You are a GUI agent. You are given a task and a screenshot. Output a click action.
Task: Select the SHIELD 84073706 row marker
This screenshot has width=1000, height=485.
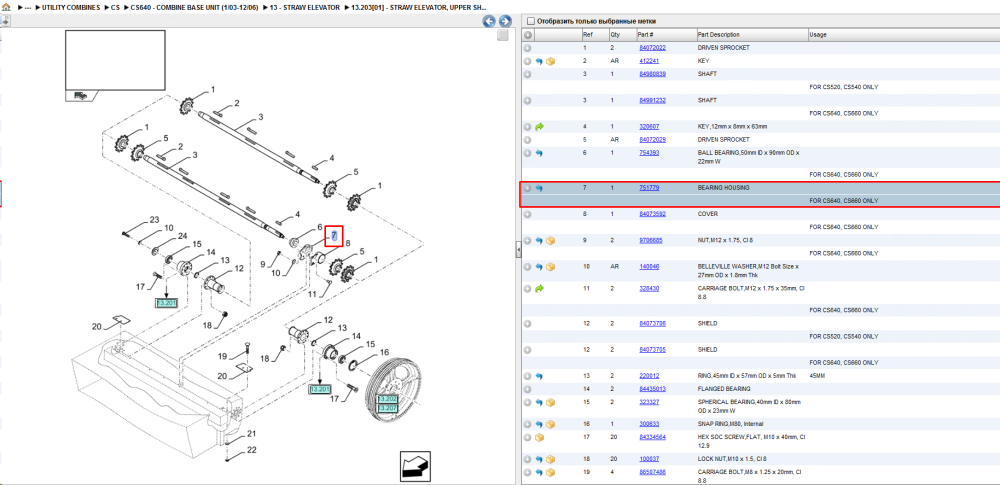point(527,324)
